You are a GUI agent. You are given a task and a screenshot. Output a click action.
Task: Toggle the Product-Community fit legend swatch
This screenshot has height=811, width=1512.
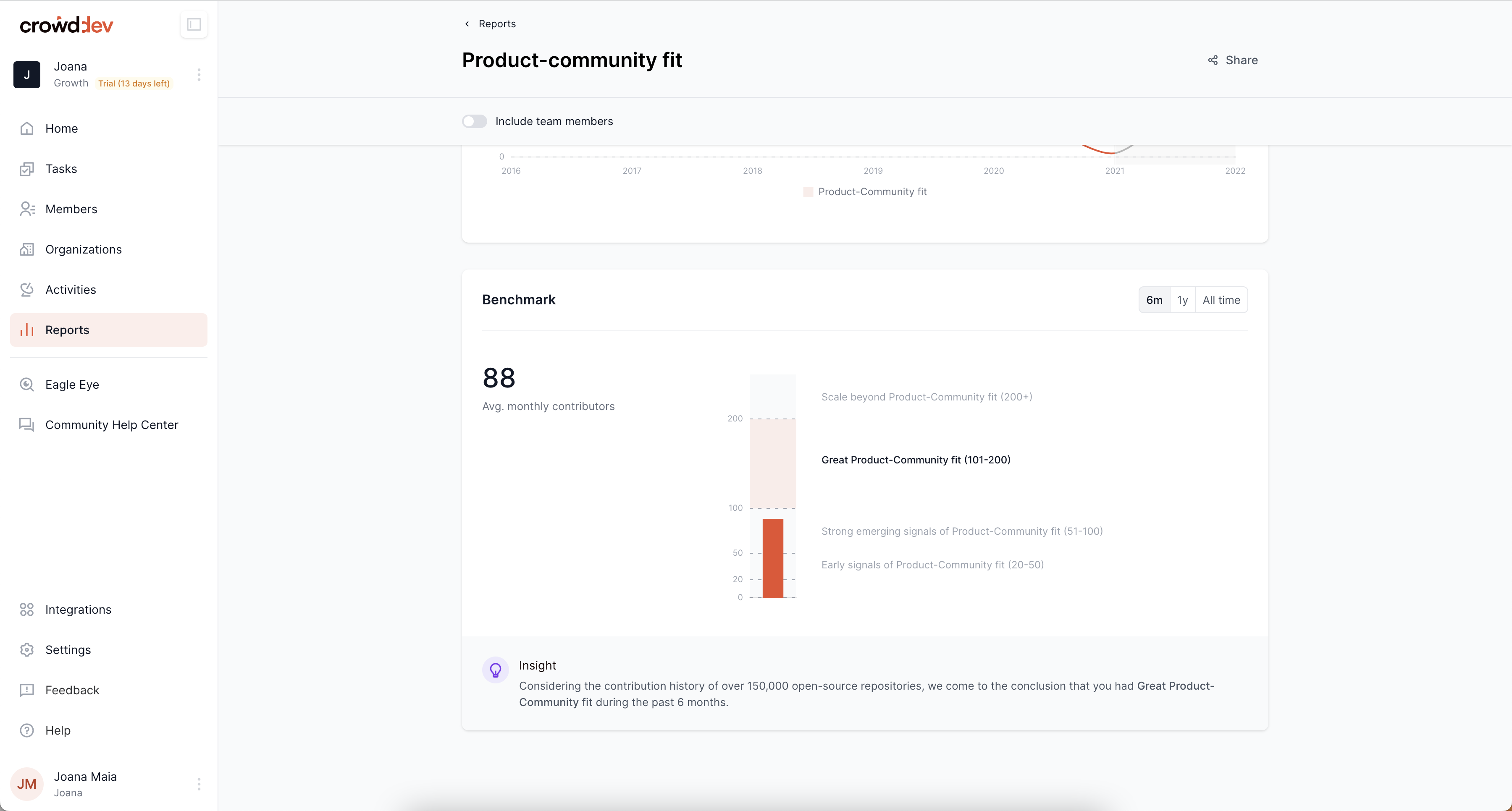click(808, 192)
